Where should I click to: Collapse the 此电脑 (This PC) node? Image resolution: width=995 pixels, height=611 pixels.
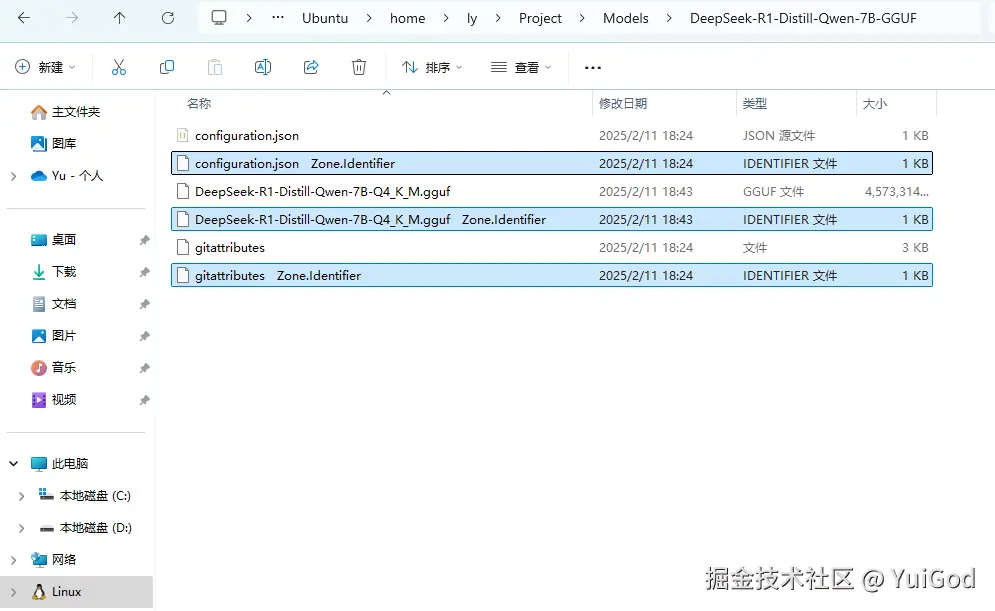(x=13, y=463)
